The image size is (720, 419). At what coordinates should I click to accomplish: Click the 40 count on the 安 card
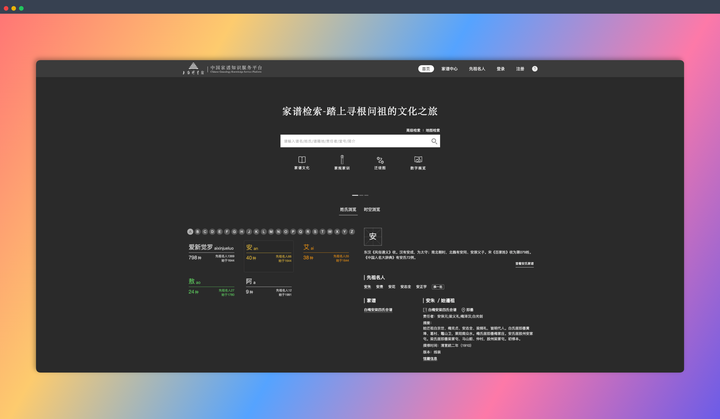[x=249, y=258]
